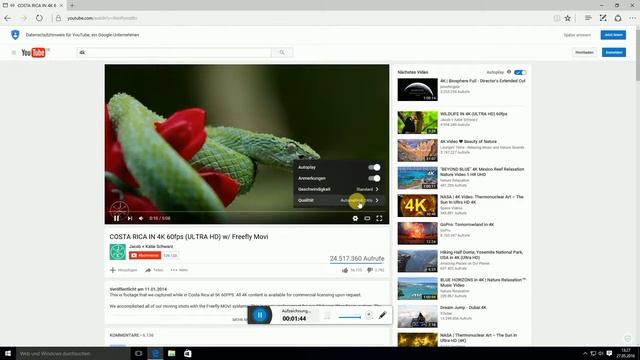Image resolution: width=640 pixels, height=360 pixels.
Task: Click the YouTube search box
Action: click(174, 52)
